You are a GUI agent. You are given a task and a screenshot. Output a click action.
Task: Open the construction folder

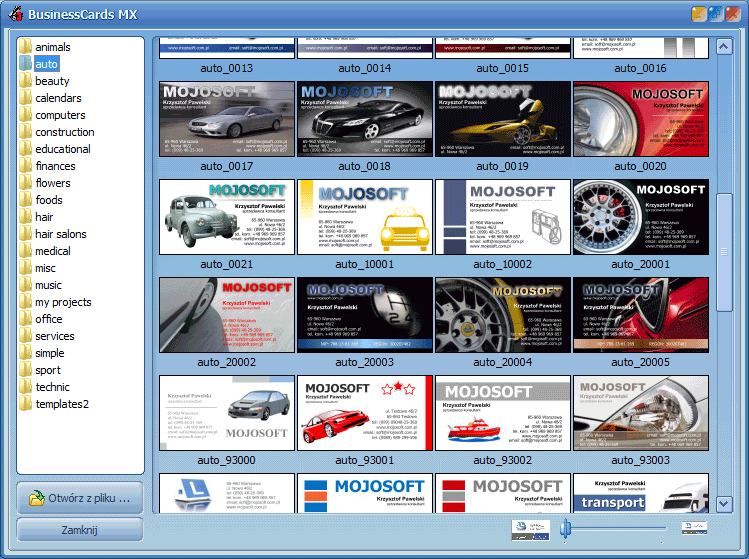click(x=64, y=132)
